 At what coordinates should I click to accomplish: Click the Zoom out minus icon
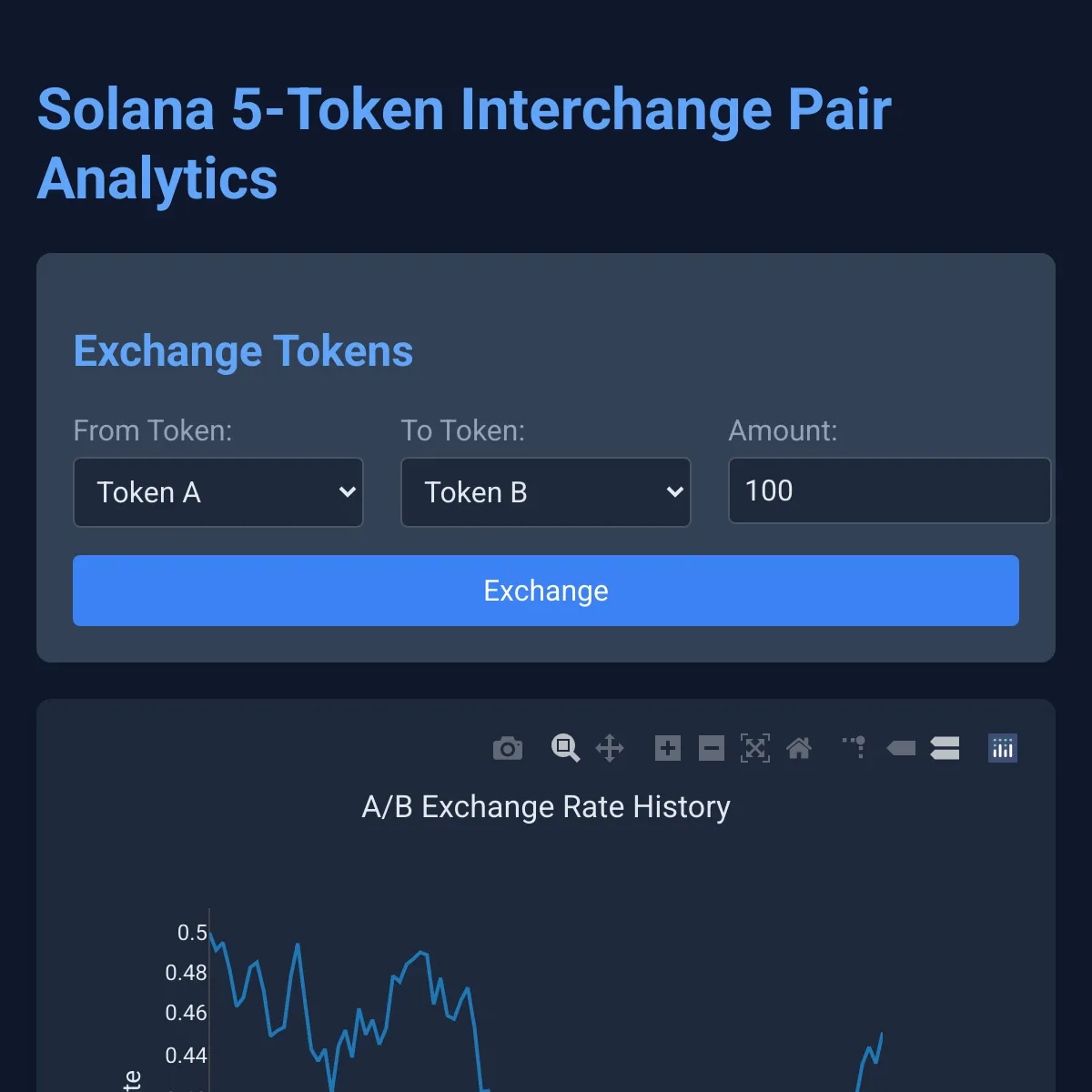coord(712,749)
